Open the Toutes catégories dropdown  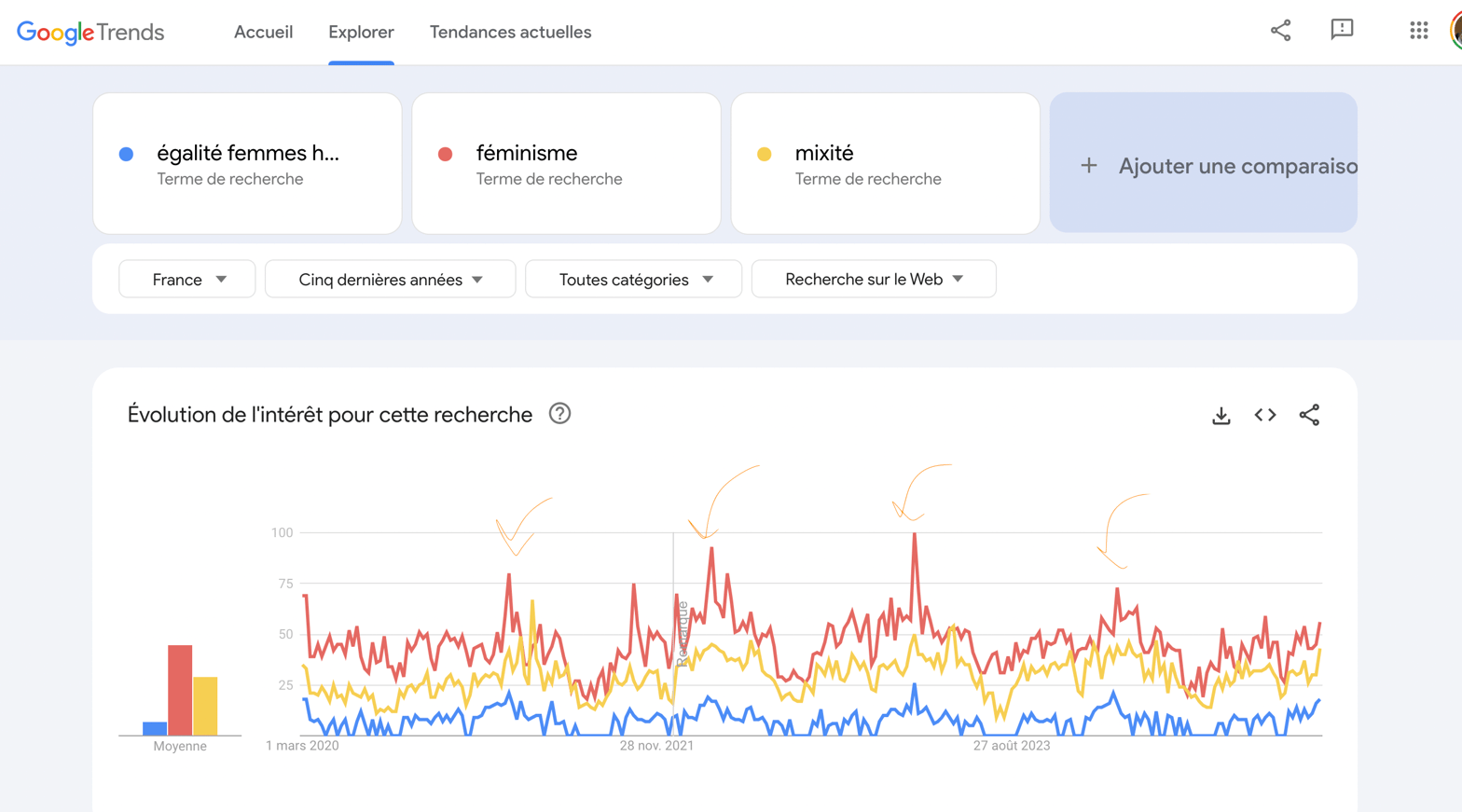(x=634, y=280)
